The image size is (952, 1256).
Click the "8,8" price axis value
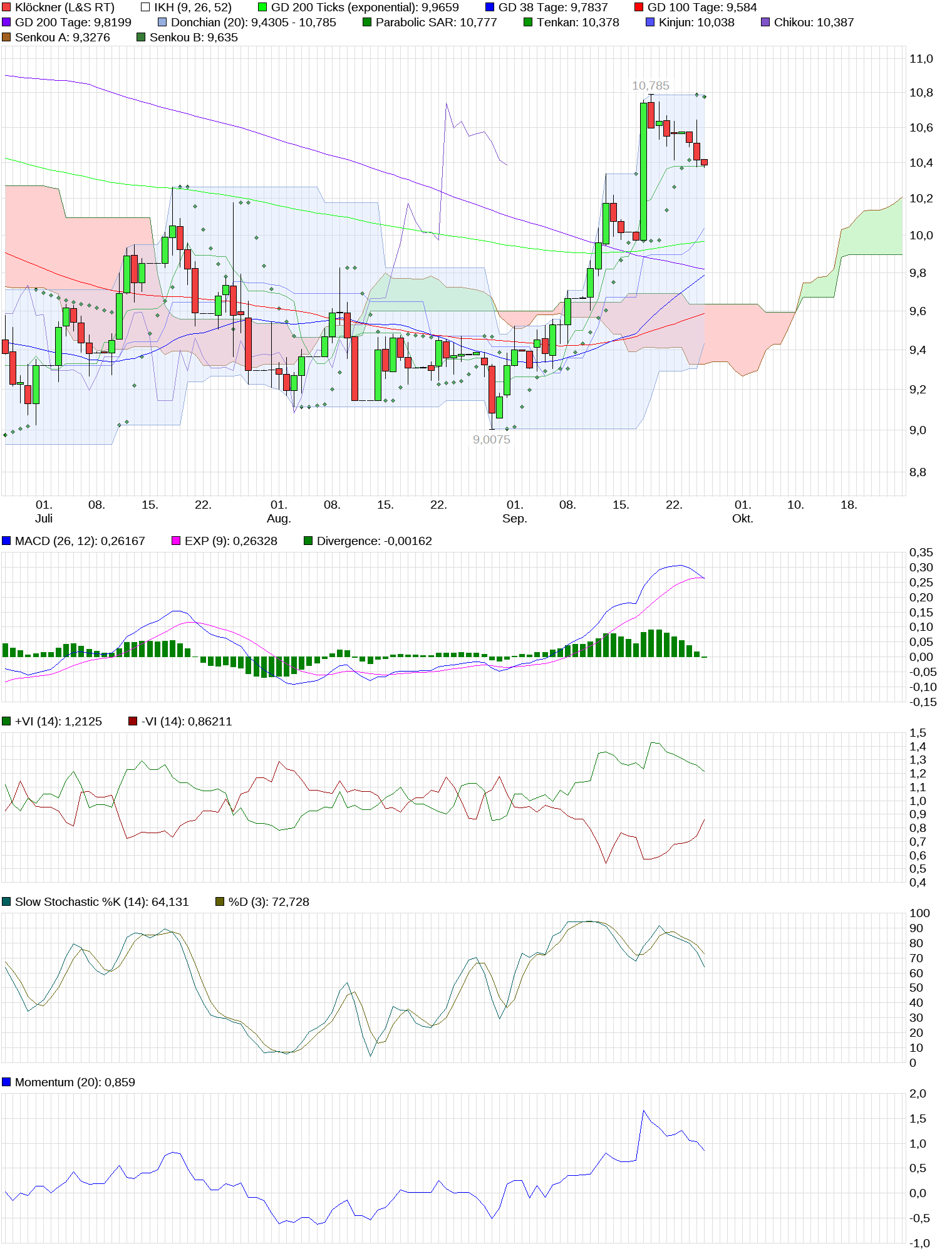918,472
